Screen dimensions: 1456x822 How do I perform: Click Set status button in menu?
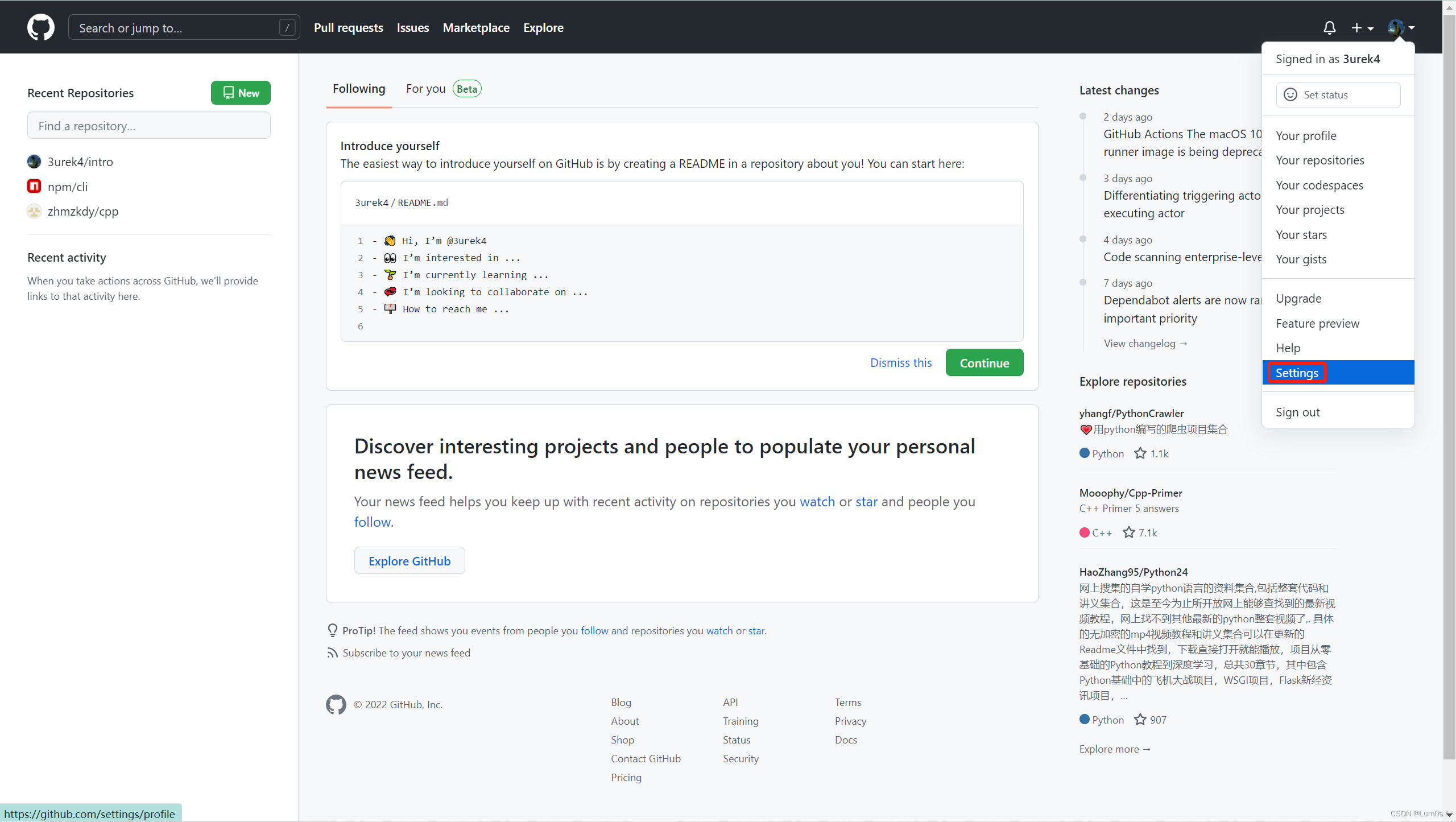(x=1338, y=94)
